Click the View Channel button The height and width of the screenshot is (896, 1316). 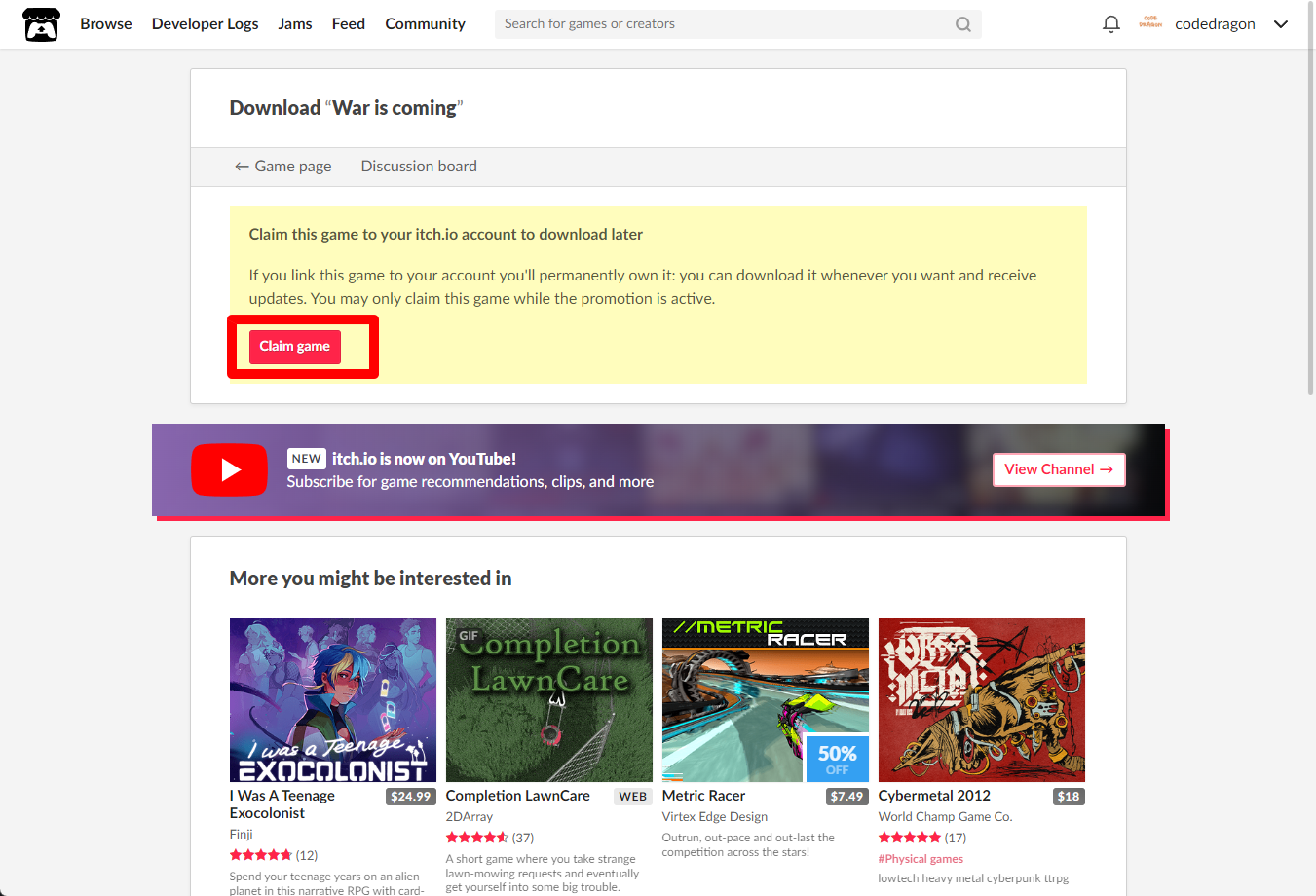tap(1059, 469)
